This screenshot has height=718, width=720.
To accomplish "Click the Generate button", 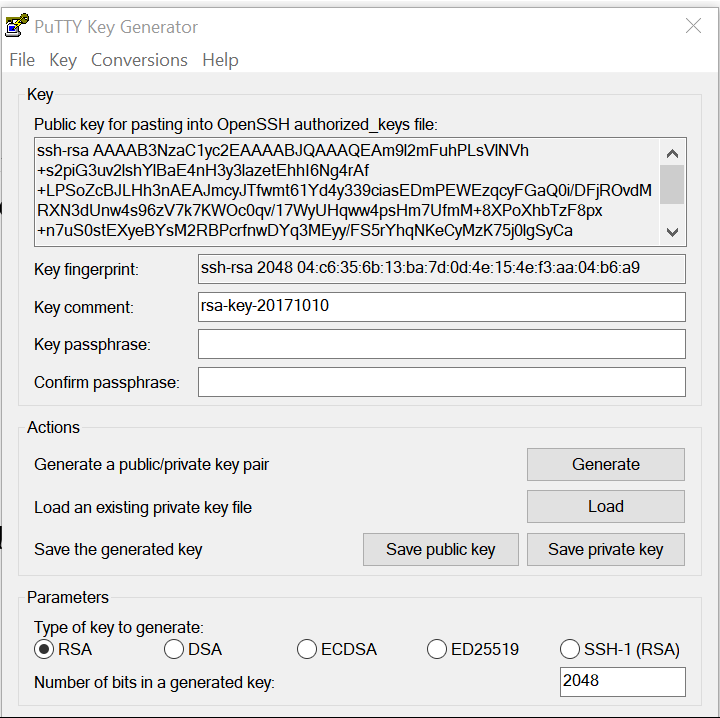I will 606,464.
